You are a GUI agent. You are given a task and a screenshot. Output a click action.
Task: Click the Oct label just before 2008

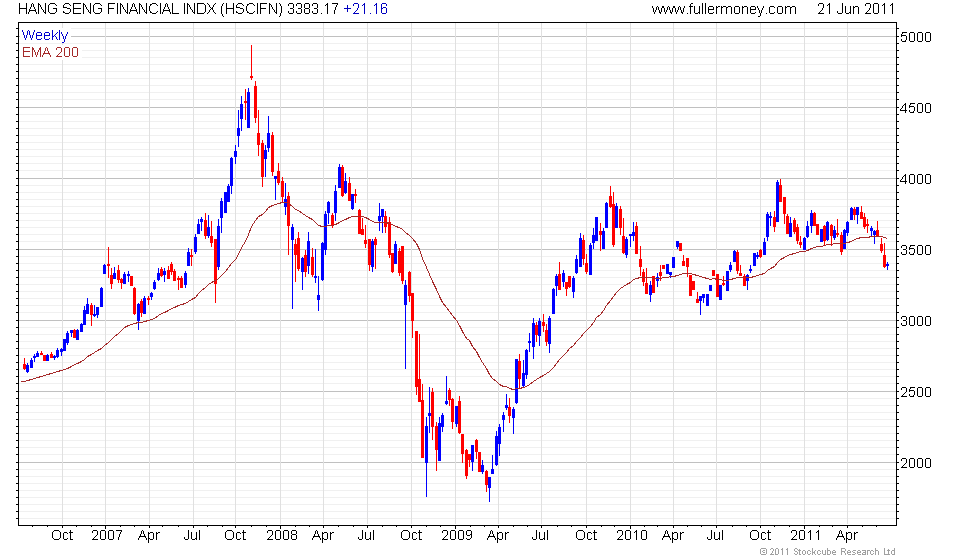(235, 536)
